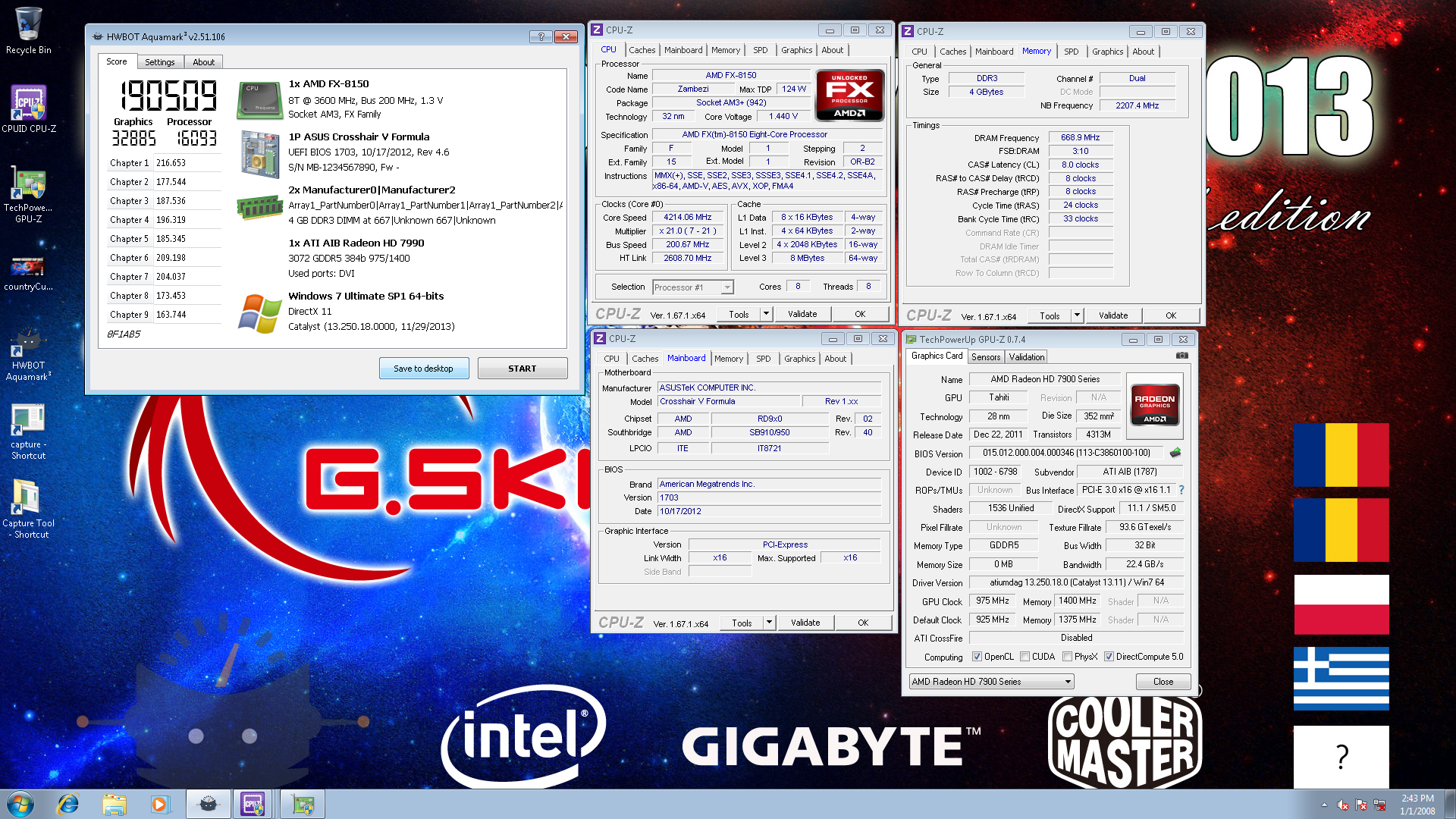Save the GPU BIOS using the chip icon
This screenshot has height=819, width=1456.
[x=1175, y=453]
